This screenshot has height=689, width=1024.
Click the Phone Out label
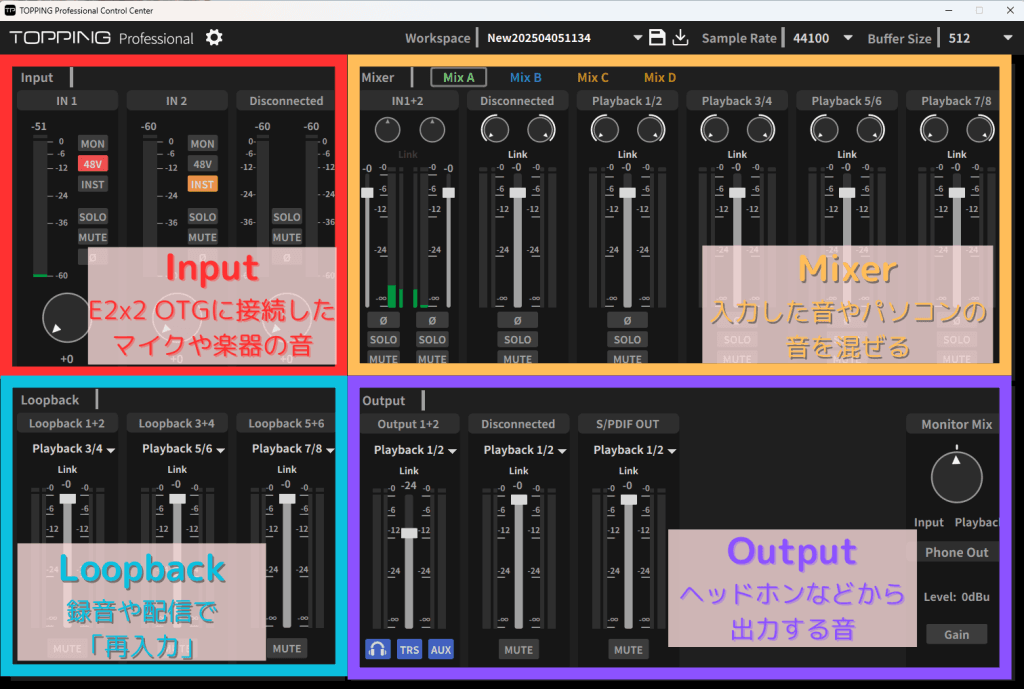957,553
